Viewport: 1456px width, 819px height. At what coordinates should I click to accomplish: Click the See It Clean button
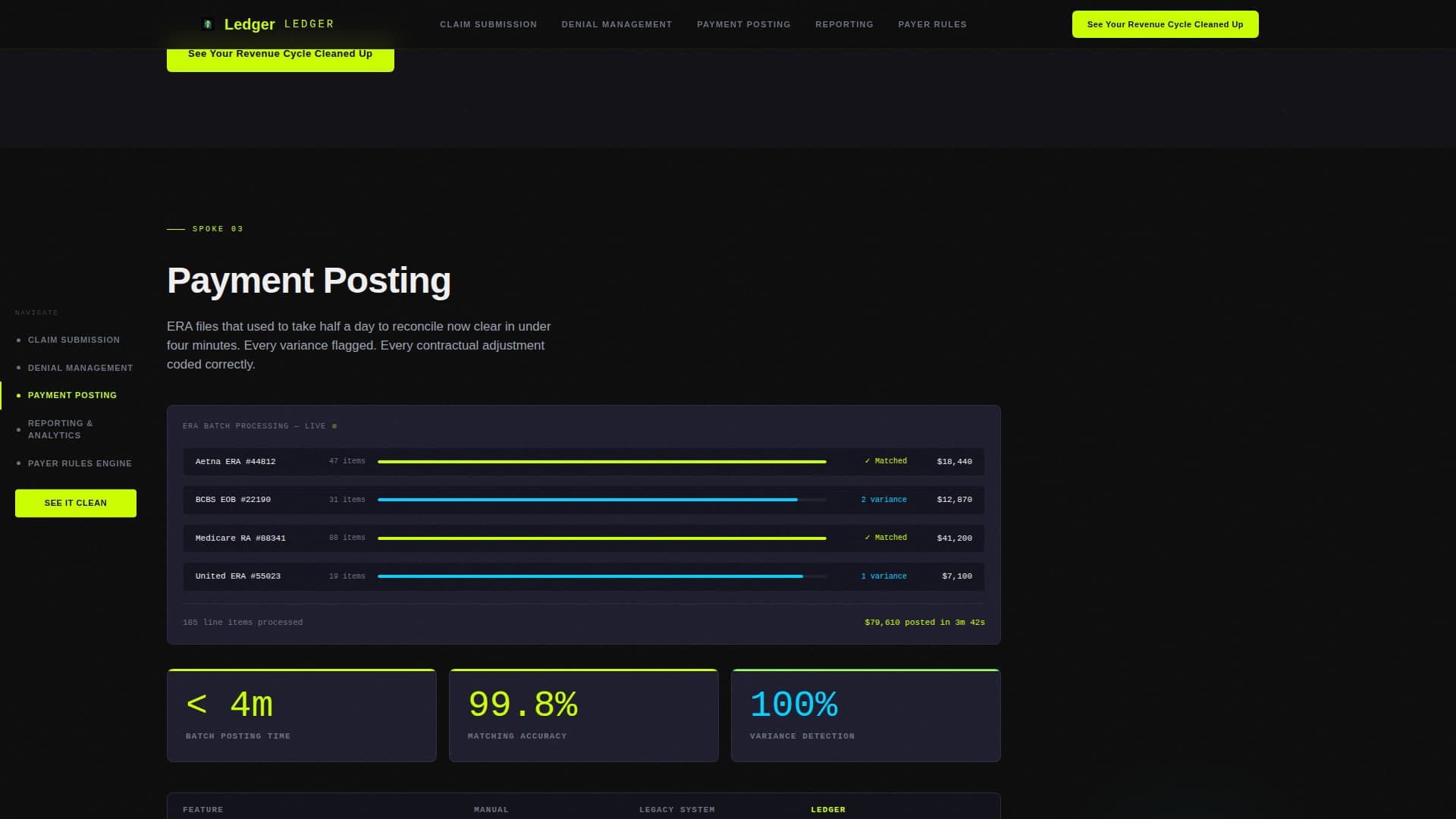tap(76, 503)
